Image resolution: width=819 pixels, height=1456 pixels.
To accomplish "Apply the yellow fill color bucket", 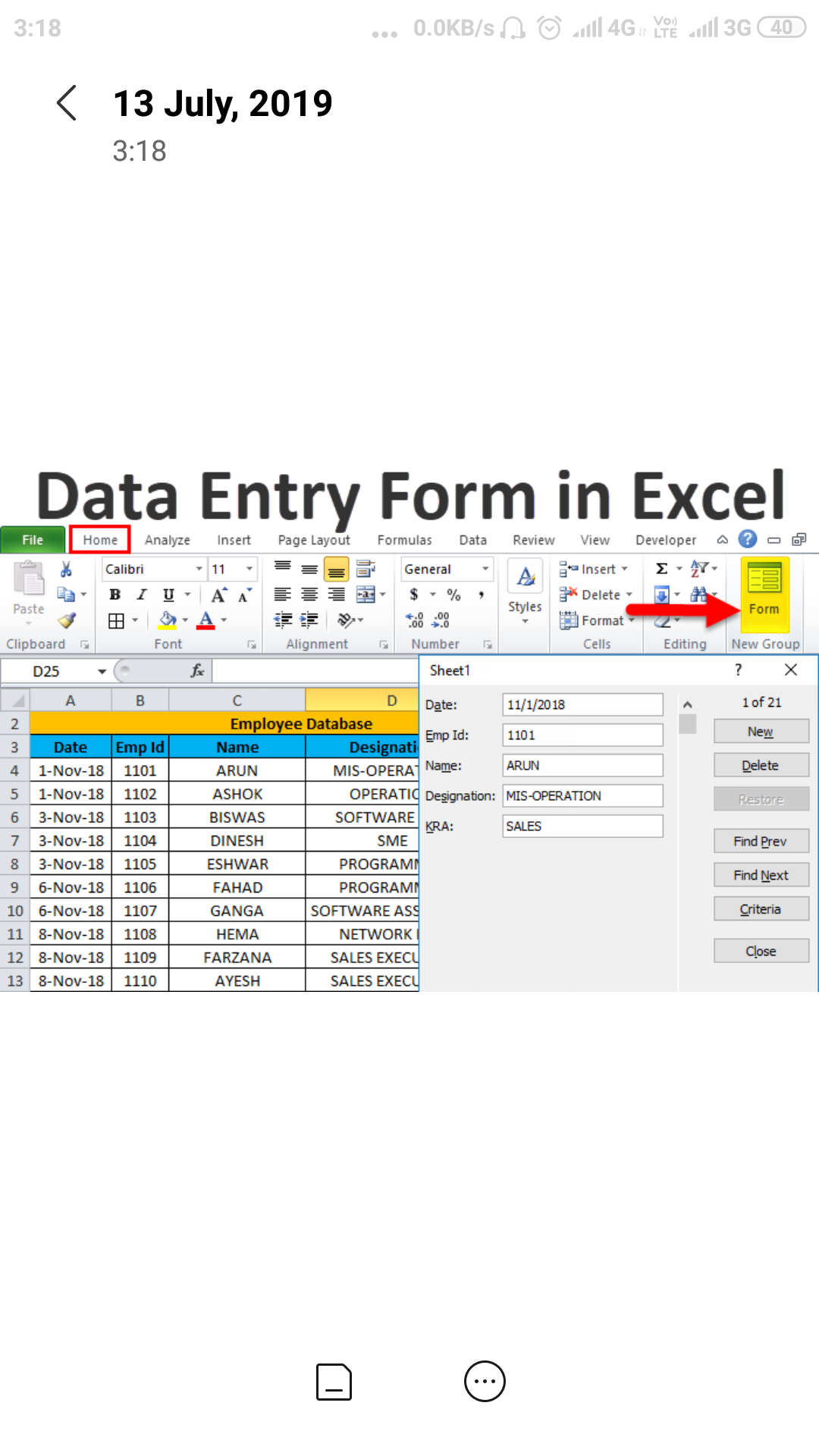I will pyautogui.click(x=168, y=620).
